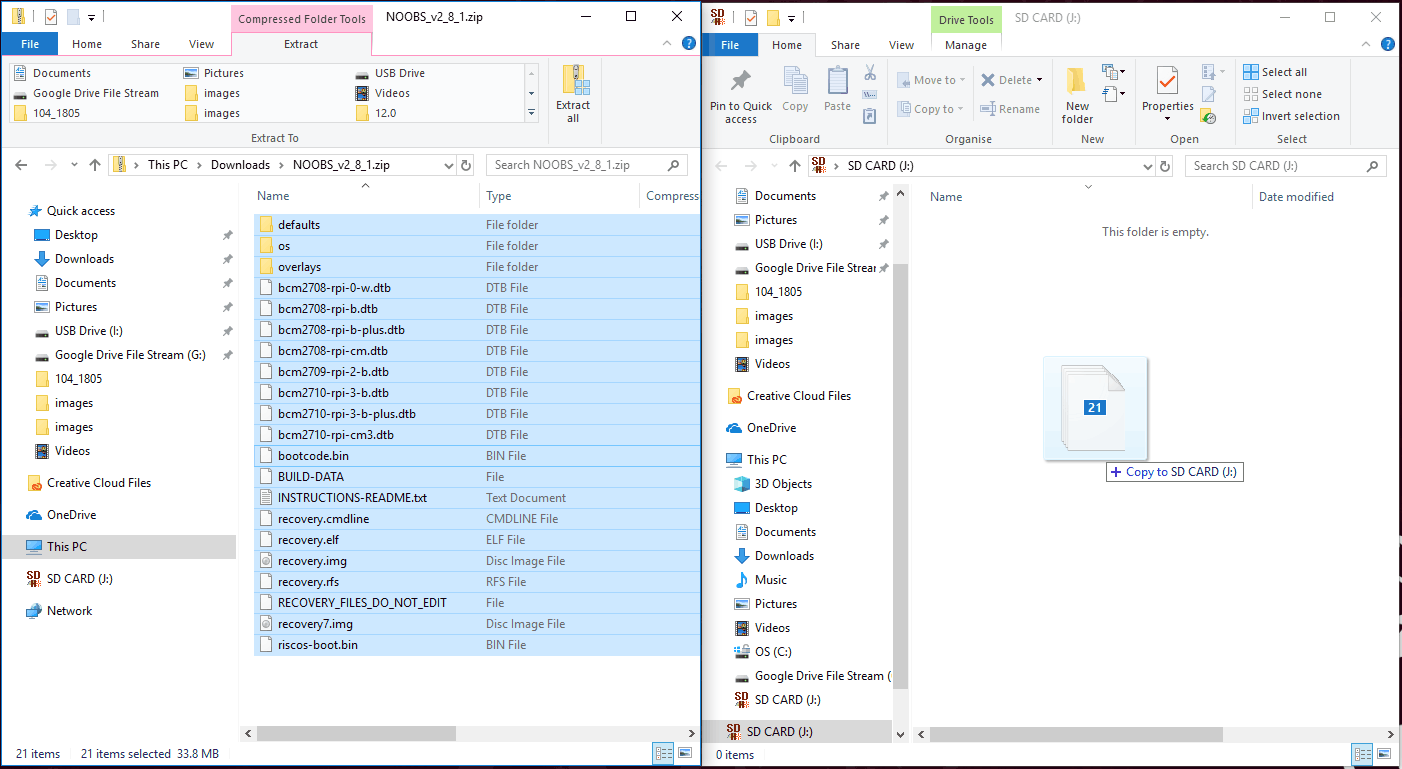Viewport: 1402px width, 769px height.
Task: Refresh the NOOBS_v2_8_1.zip address bar
Action: pos(466,165)
